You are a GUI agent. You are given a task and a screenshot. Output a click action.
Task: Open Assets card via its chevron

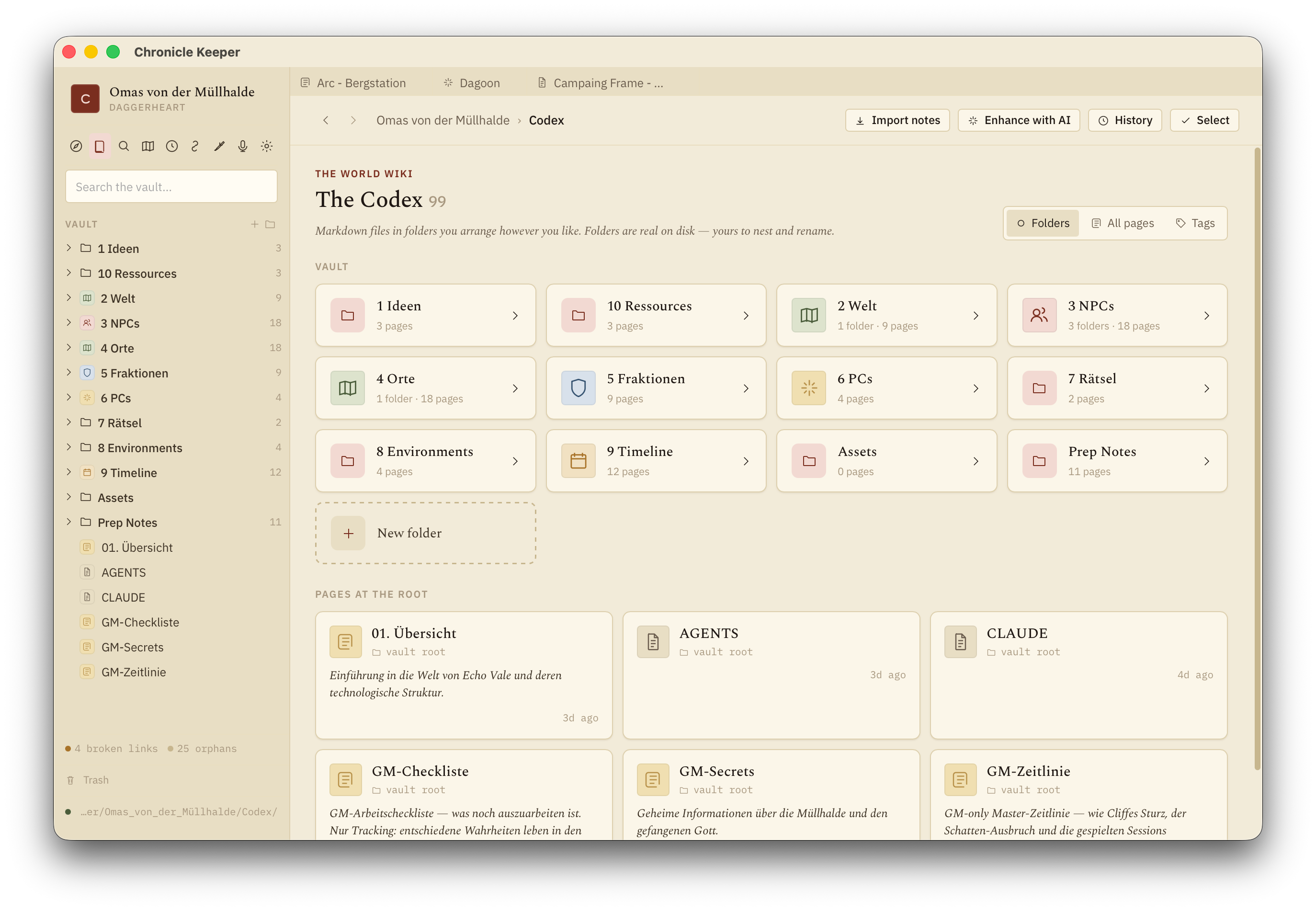pyautogui.click(x=976, y=461)
